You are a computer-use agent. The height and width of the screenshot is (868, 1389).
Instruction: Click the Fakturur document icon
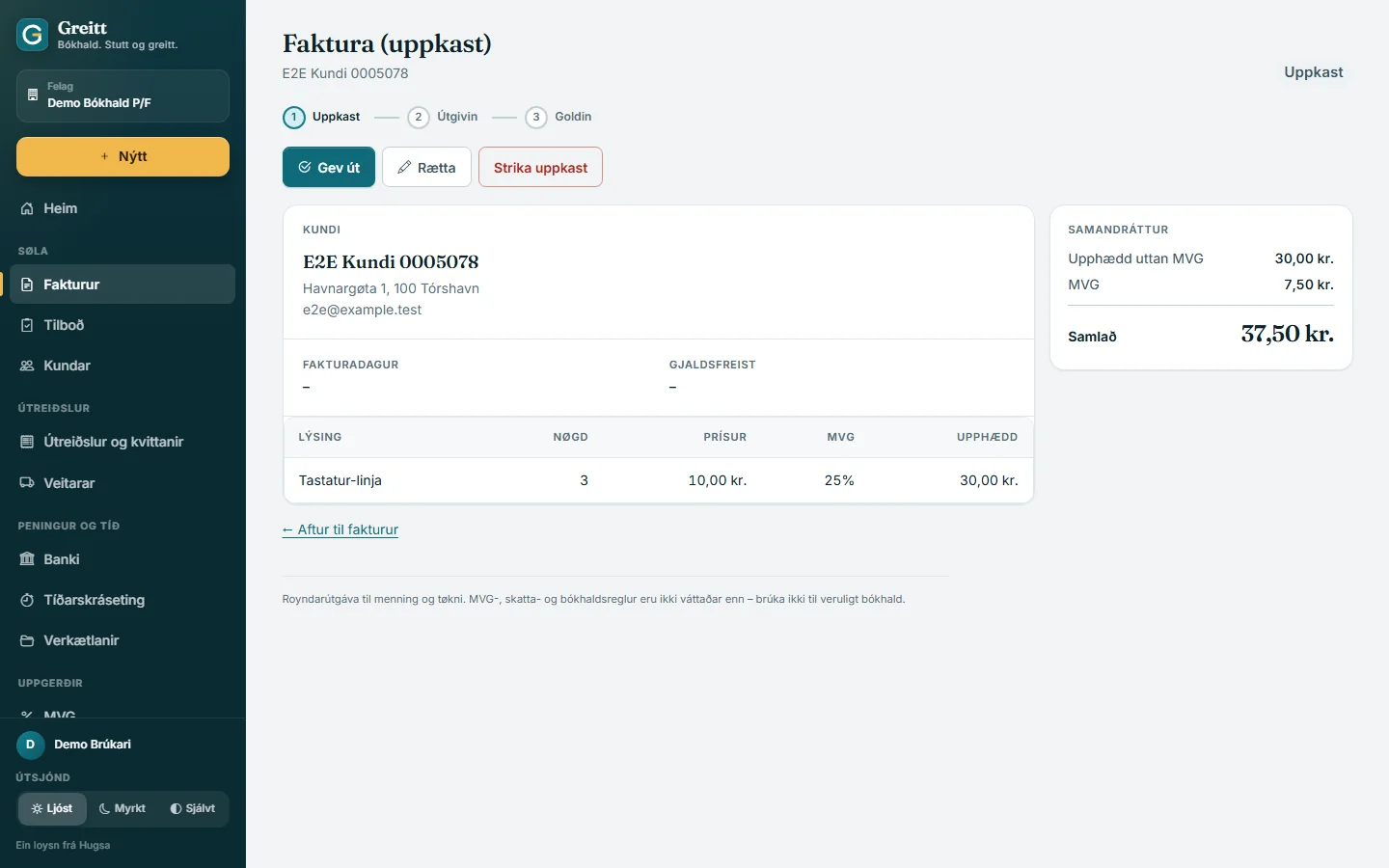click(27, 285)
